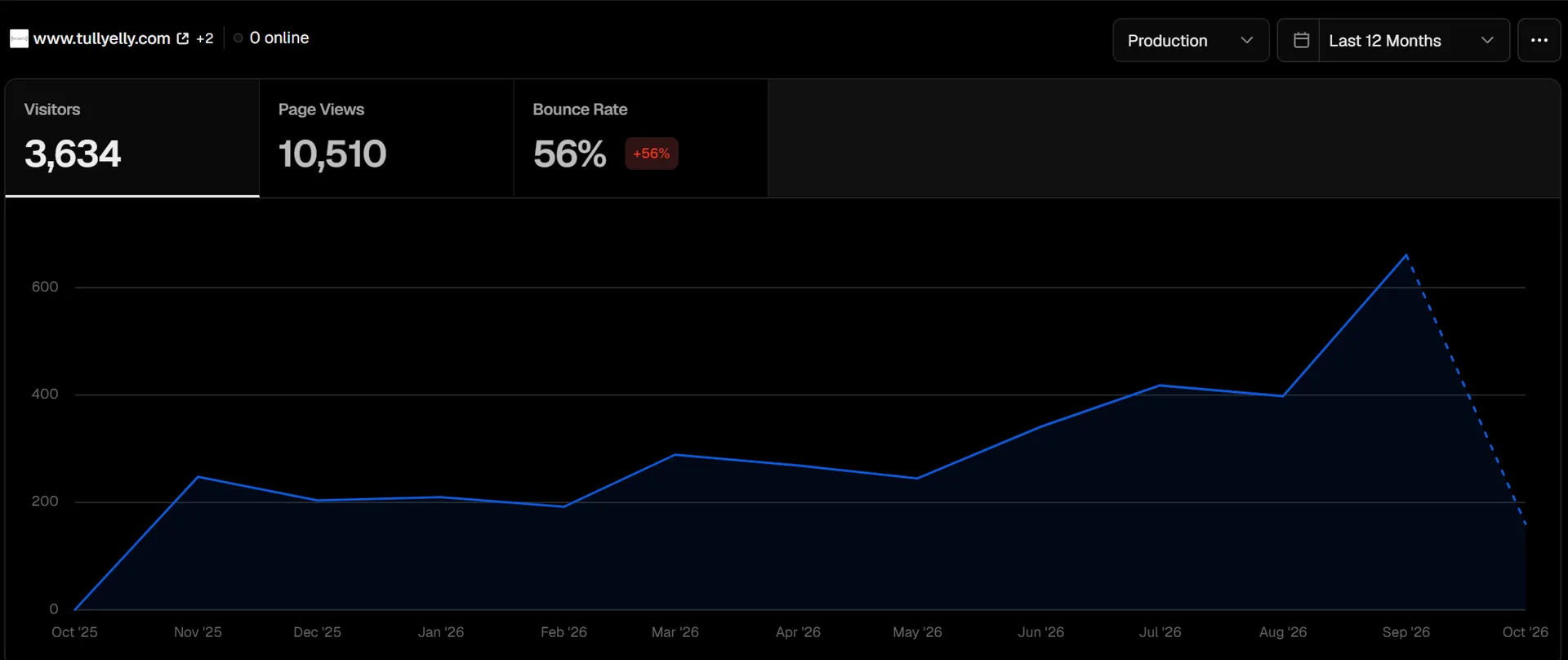1568x660 pixels.
Task: Click the Feb '26 x-axis label
Action: tap(563, 632)
